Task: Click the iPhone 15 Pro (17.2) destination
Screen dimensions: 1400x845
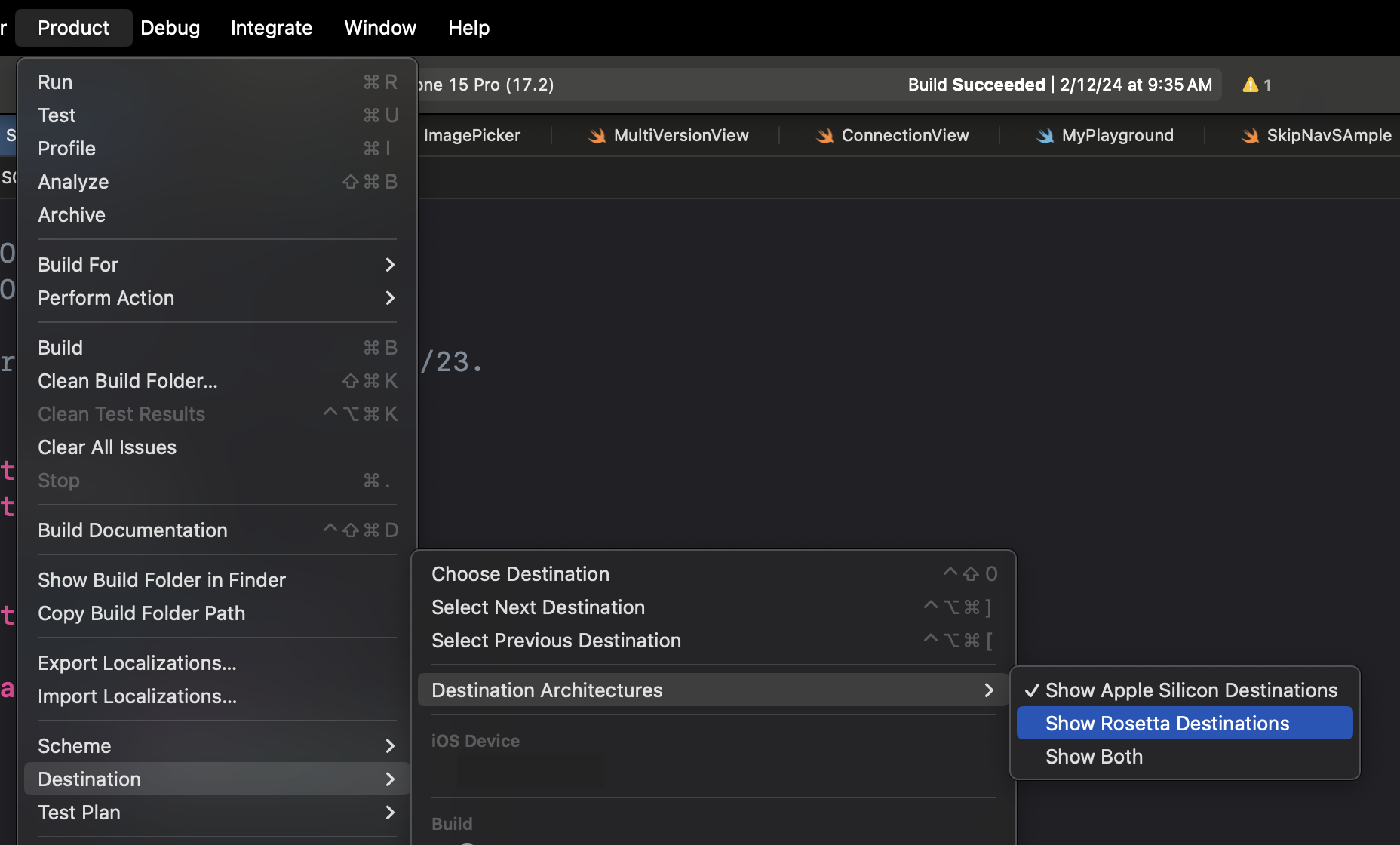Action: point(486,84)
